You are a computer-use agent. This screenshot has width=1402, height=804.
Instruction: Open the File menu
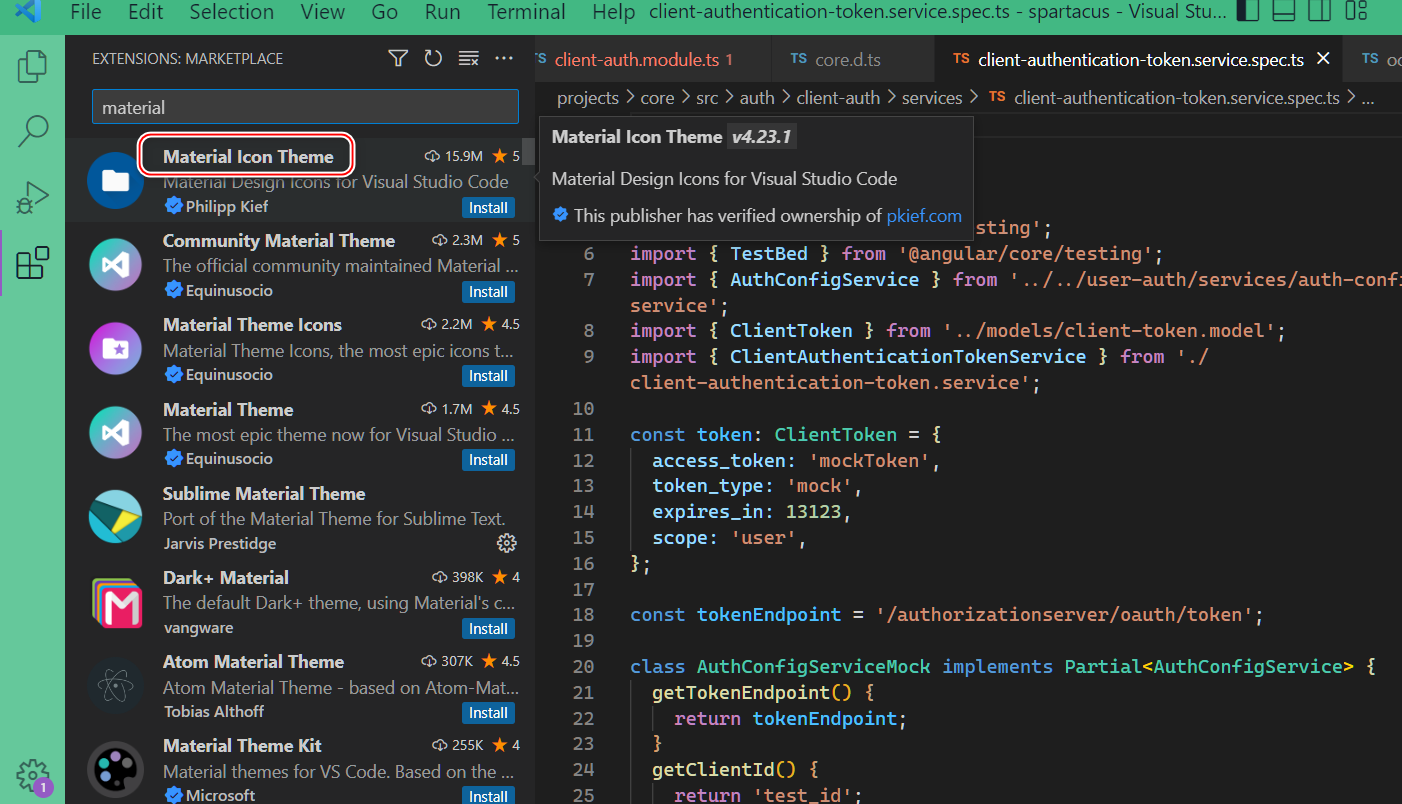pos(86,12)
